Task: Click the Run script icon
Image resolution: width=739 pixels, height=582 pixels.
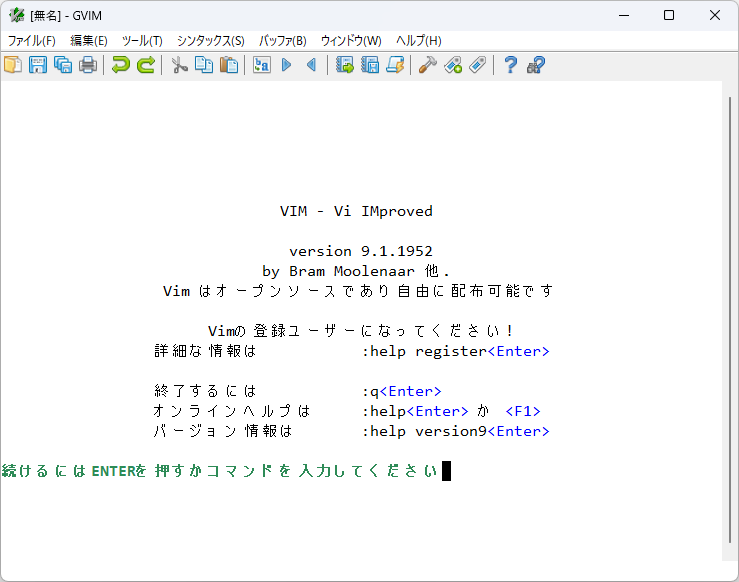Action: pyautogui.click(x=395, y=65)
